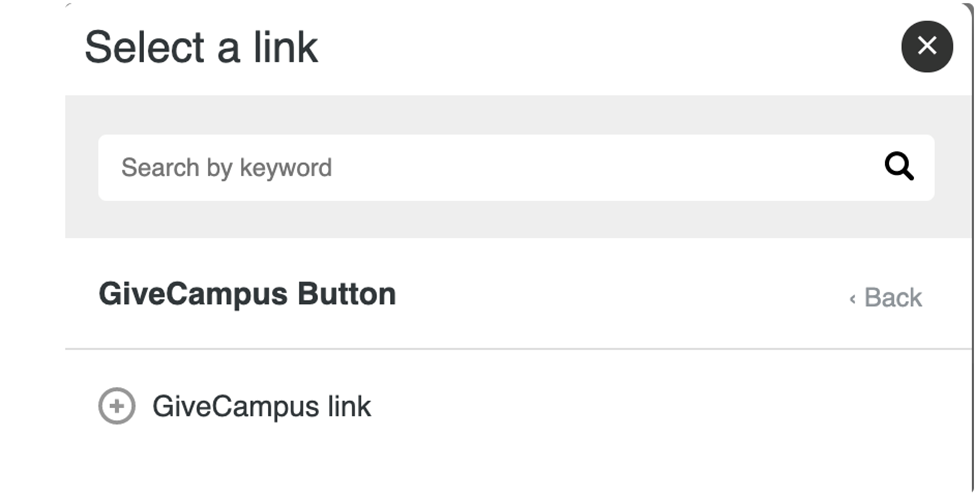This screenshot has width=975, height=497.
Task: Pick the GiveCampus link list item
Action: pos(235,406)
